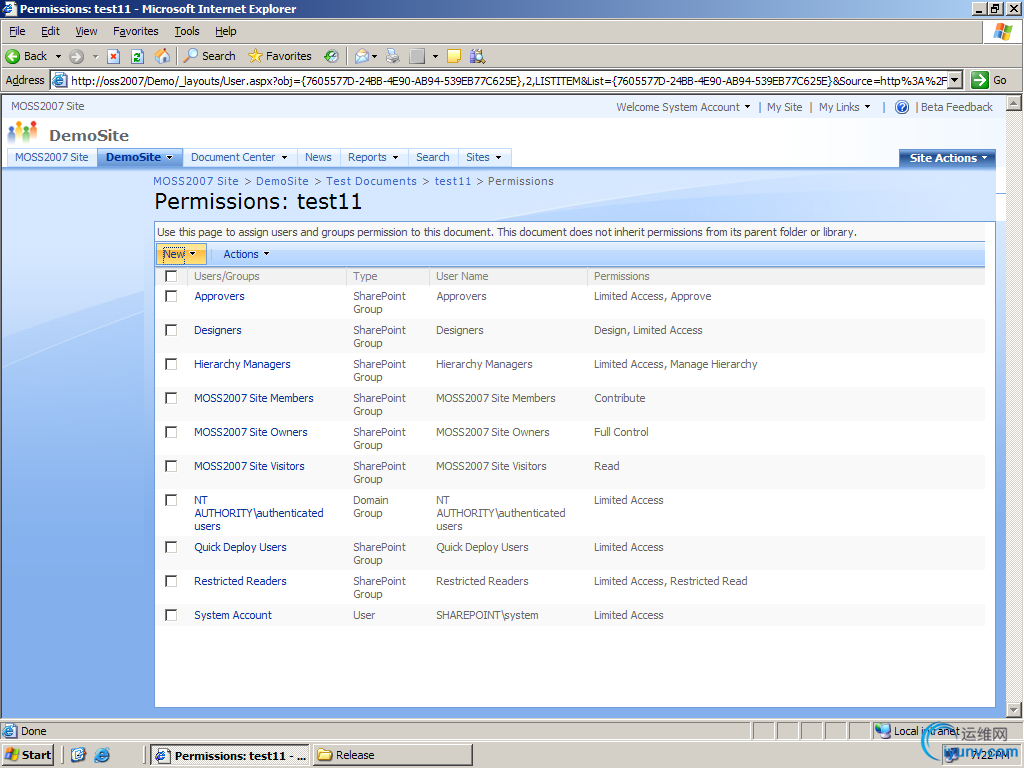Click SHAREPOINT\system user name text
The width and height of the screenshot is (1024, 768).
487,615
